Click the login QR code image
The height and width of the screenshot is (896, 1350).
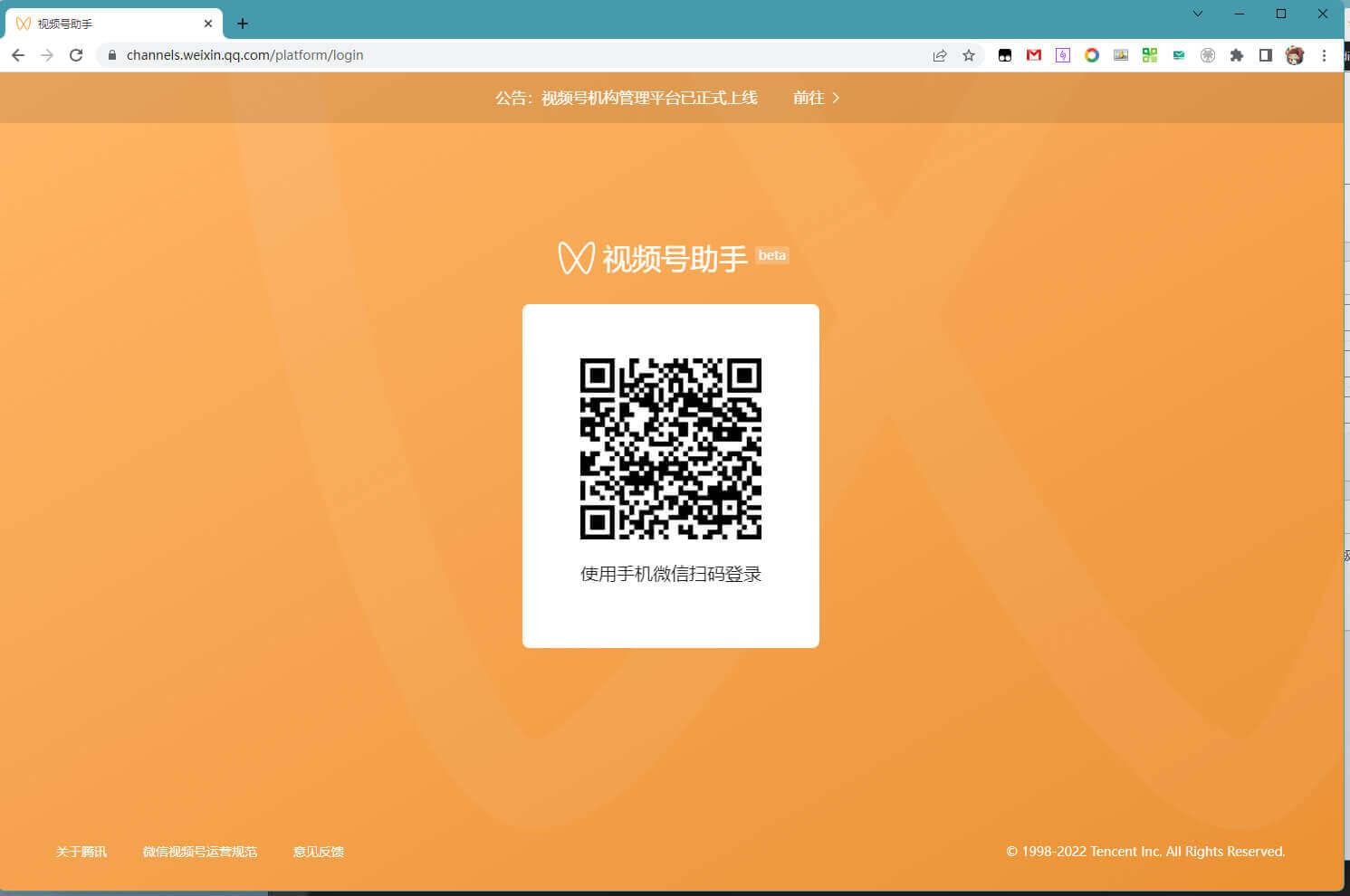[x=670, y=449]
